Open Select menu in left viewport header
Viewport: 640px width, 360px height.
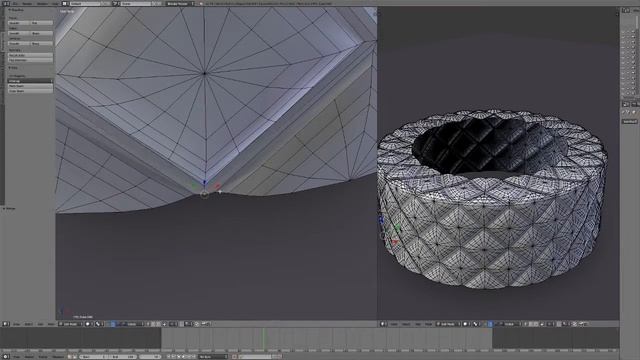point(29,324)
